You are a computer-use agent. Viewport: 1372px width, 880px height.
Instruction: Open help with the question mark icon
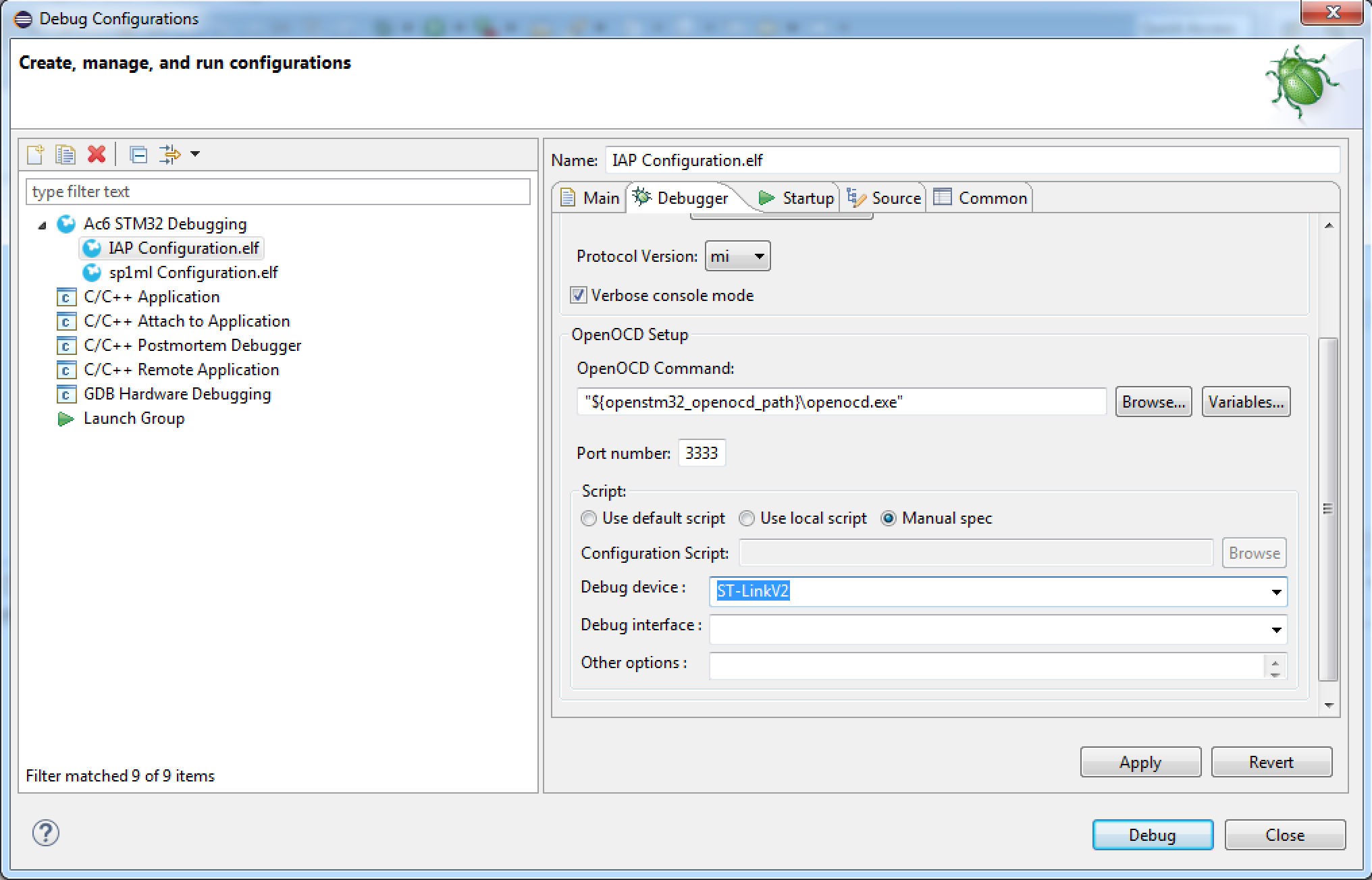click(46, 833)
